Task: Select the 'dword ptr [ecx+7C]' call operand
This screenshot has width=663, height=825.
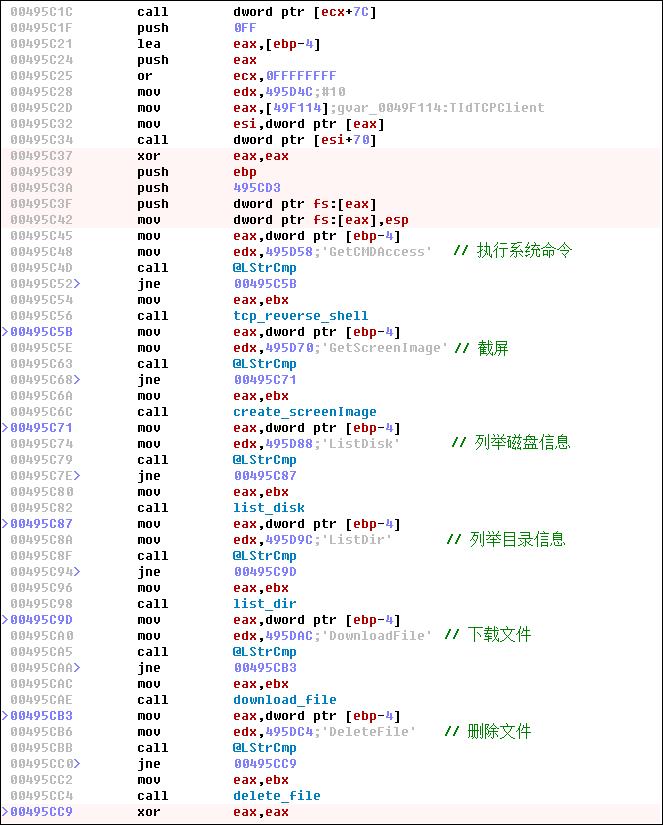Action: [x=305, y=12]
